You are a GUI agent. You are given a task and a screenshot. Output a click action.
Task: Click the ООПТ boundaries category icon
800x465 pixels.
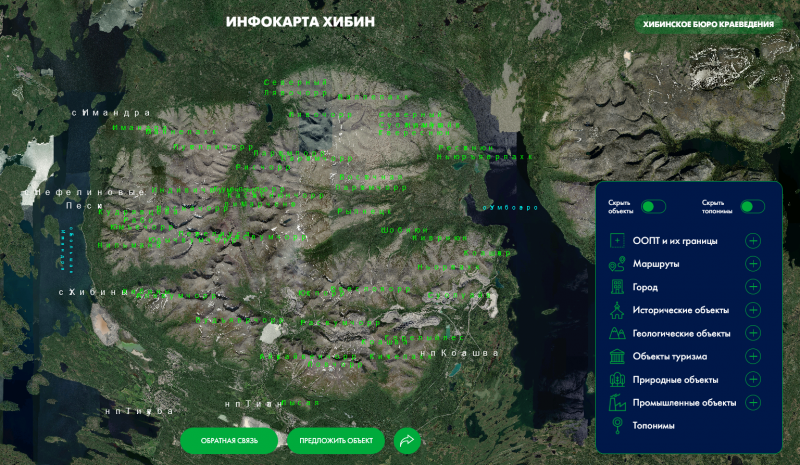617,241
